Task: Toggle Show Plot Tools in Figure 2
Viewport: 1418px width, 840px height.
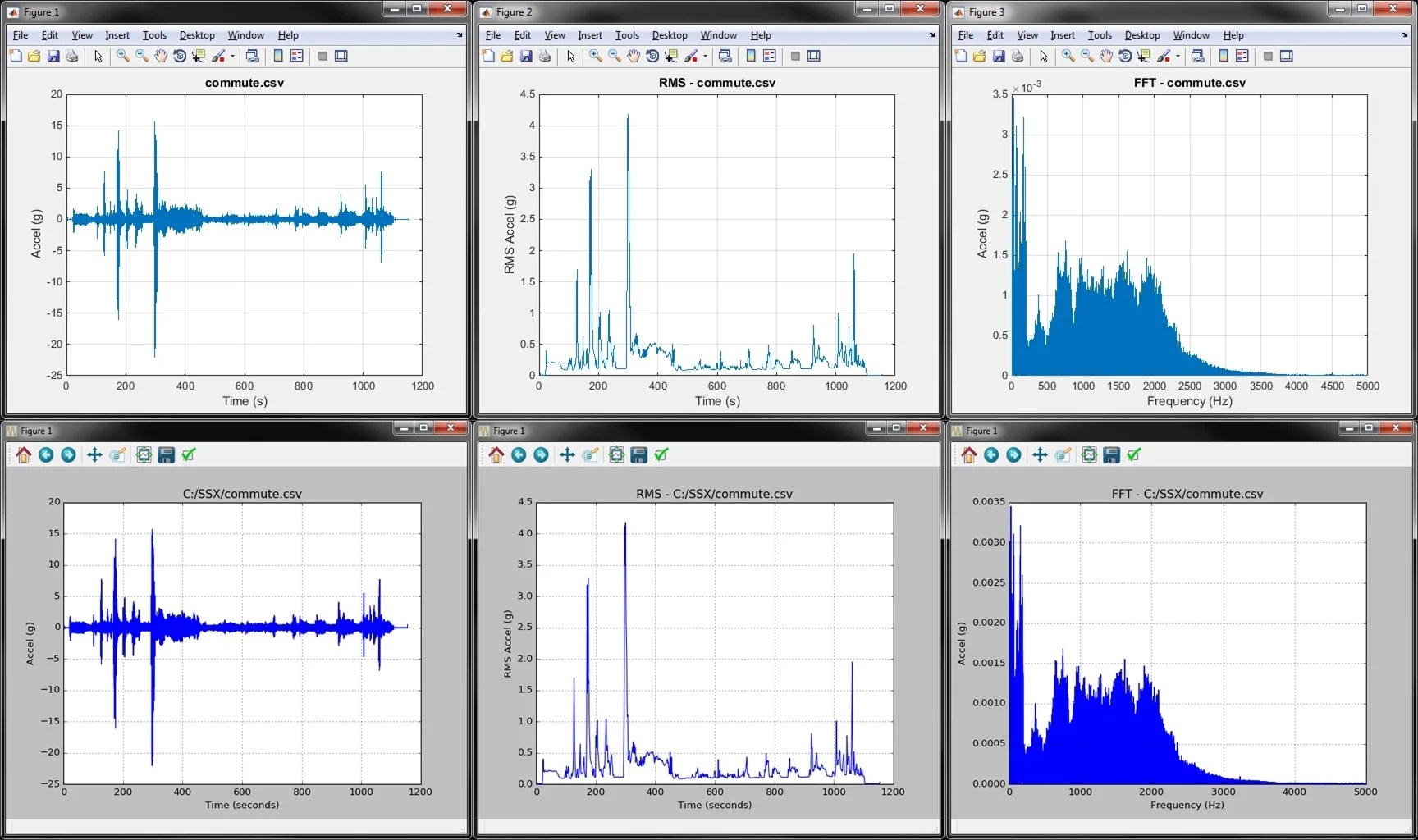Action: (813, 56)
